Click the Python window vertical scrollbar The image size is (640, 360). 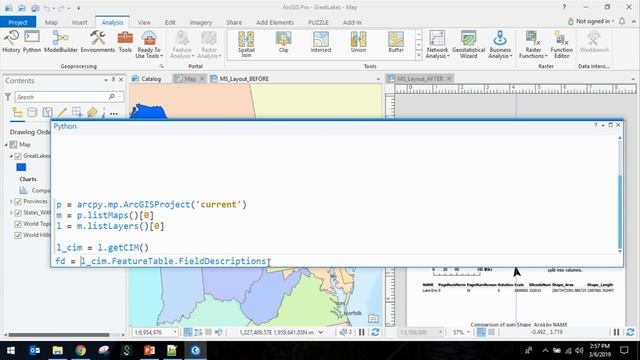pyautogui.click(x=620, y=212)
